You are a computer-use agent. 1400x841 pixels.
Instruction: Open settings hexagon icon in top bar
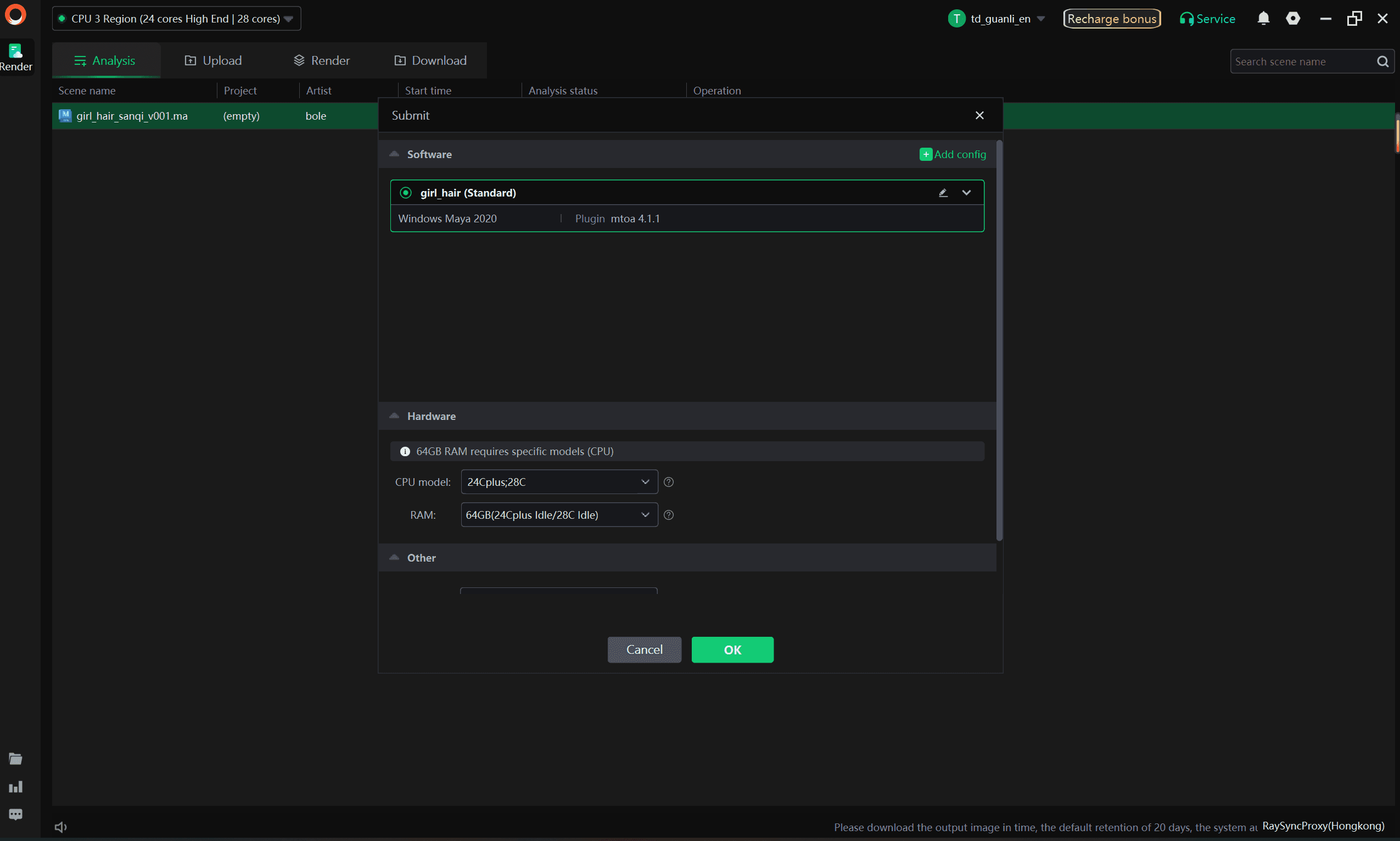1292,19
